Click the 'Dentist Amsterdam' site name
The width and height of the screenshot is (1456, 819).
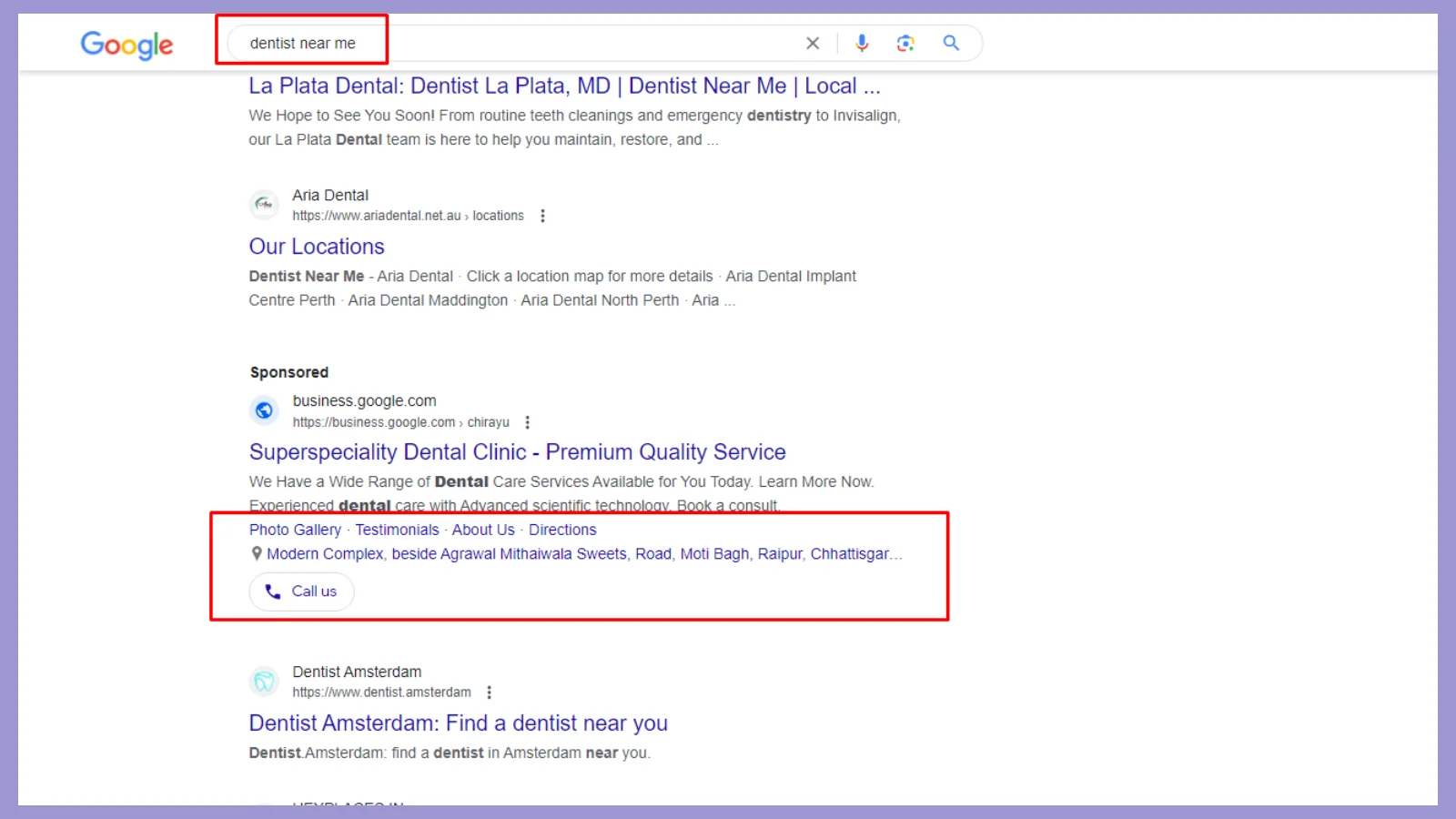click(357, 672)
